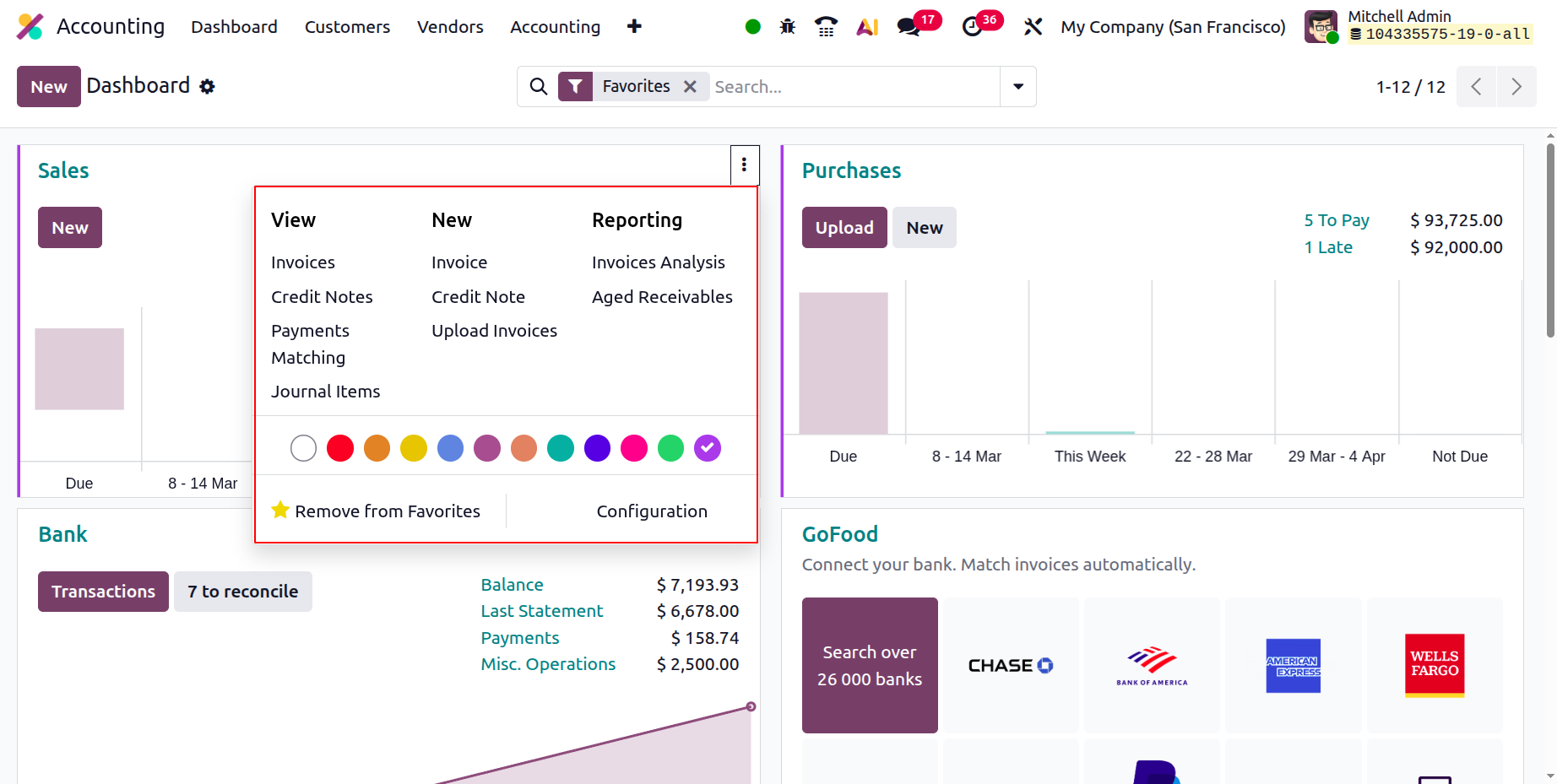Click the Dashboard settings gear icon
Screen dimensions: 1557x784
pyautogui.click(x=208, y=86)
